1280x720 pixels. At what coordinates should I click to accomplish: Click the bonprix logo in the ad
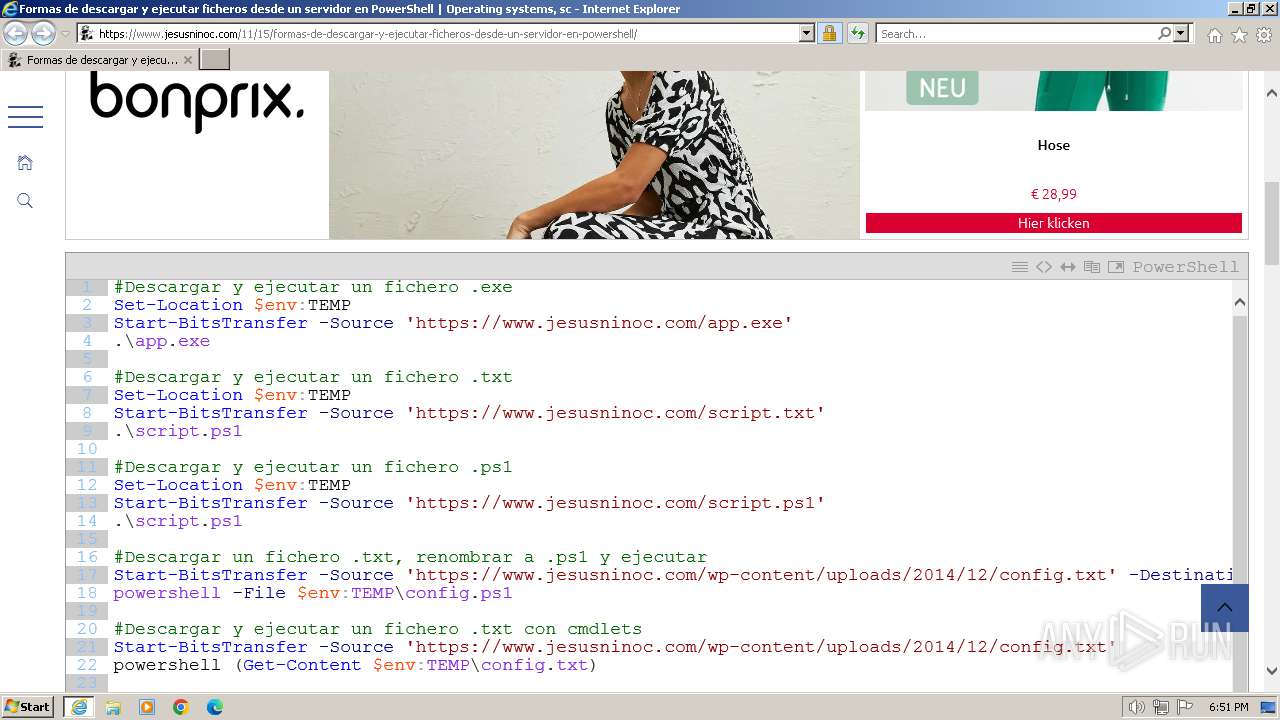click(x=197, y=103)
